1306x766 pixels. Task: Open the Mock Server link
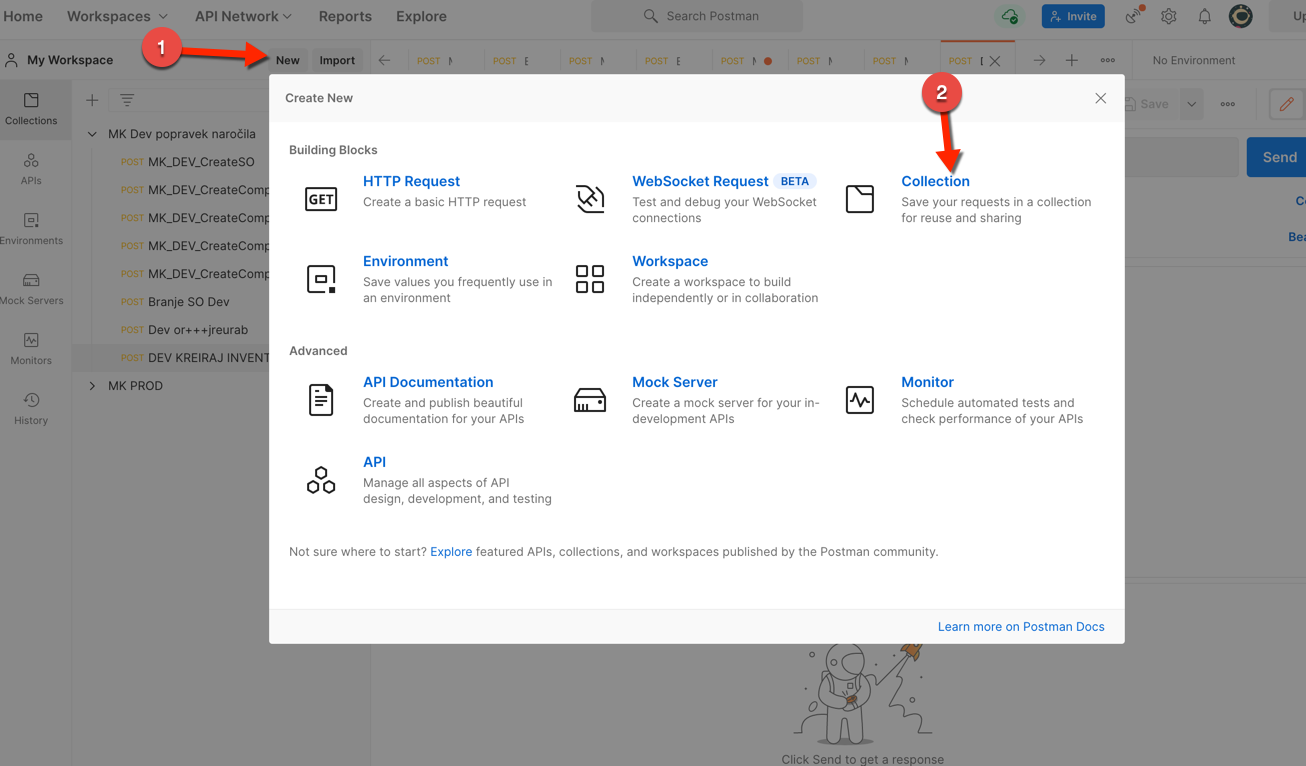[675, 382]
